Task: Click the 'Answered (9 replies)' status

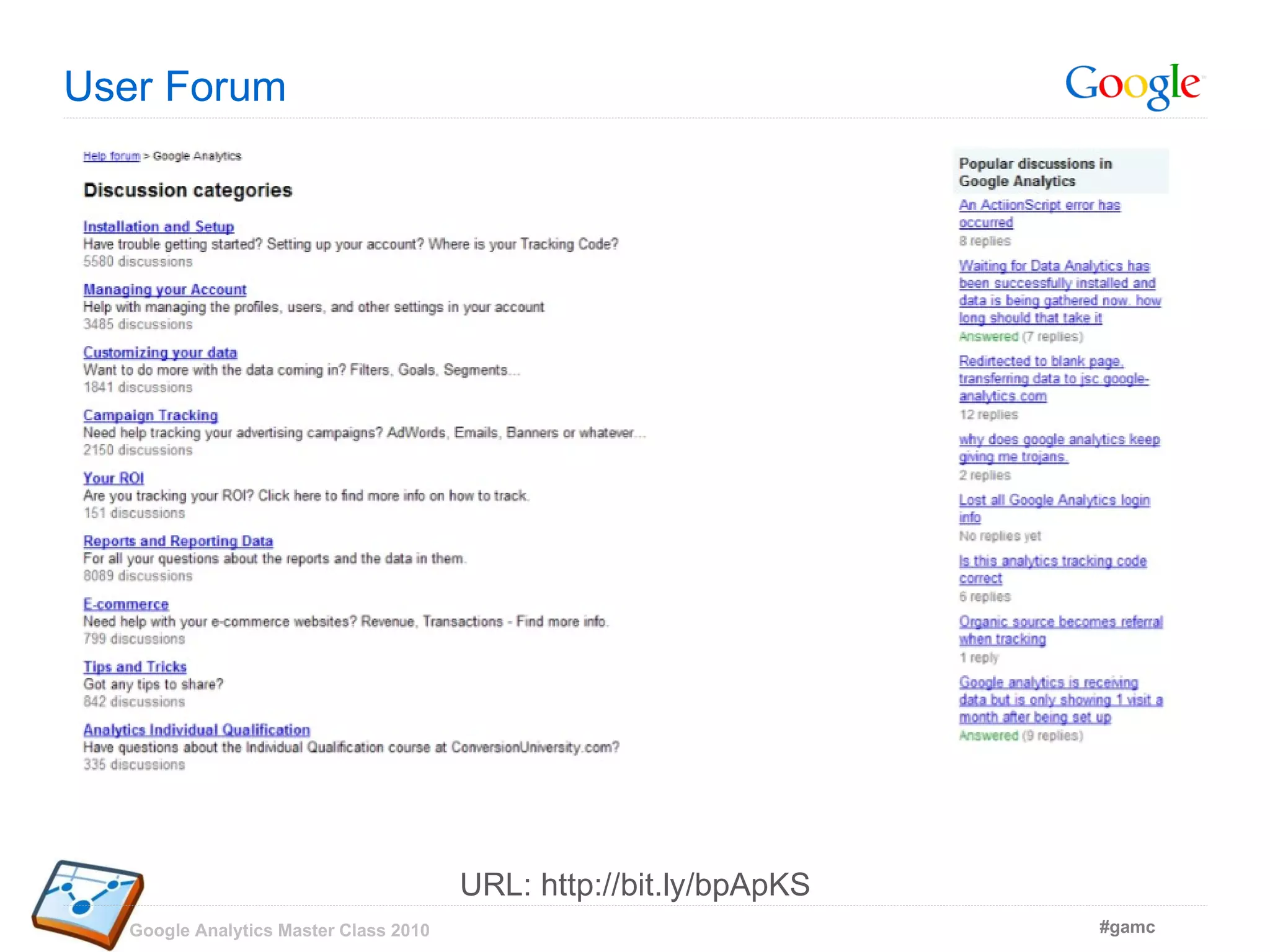Action: tap(1021, 736)
